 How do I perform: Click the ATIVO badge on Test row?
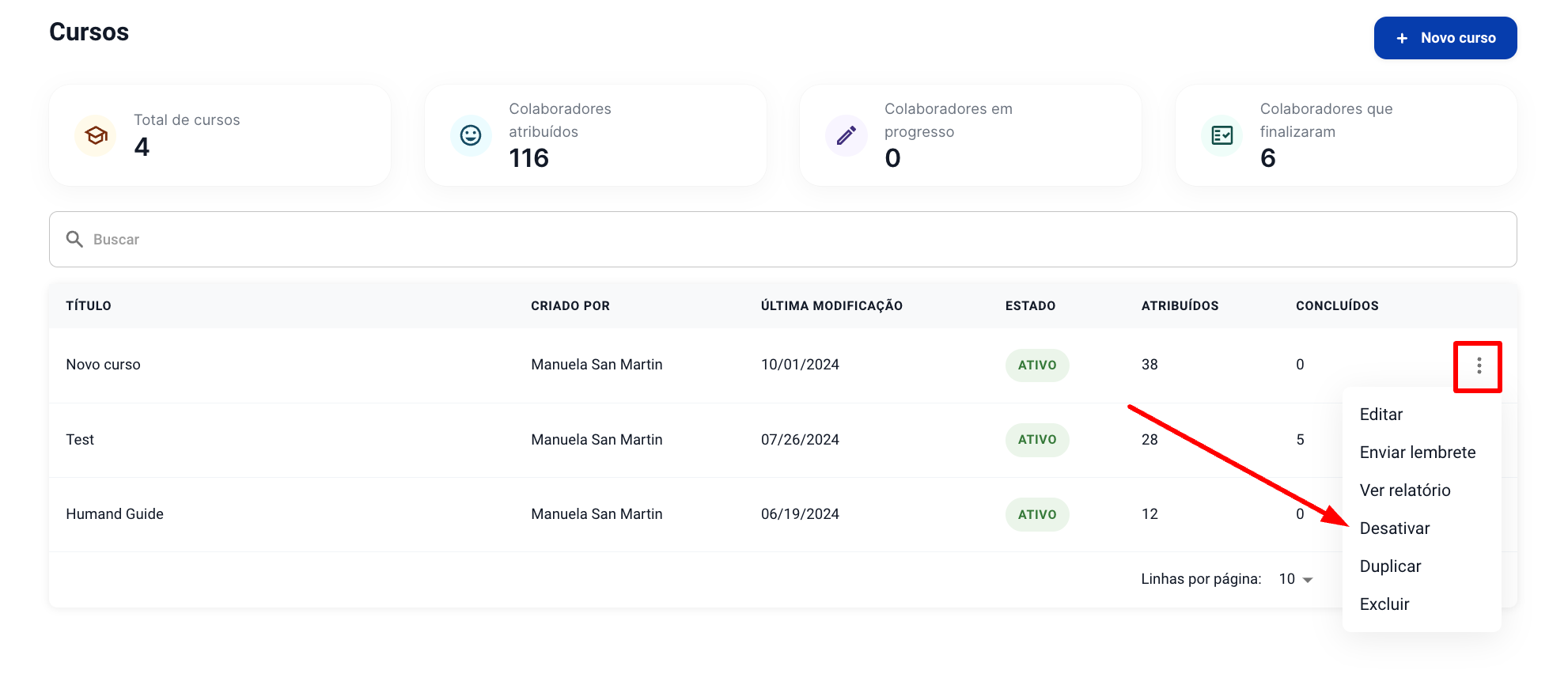(x=1037, y=440)
